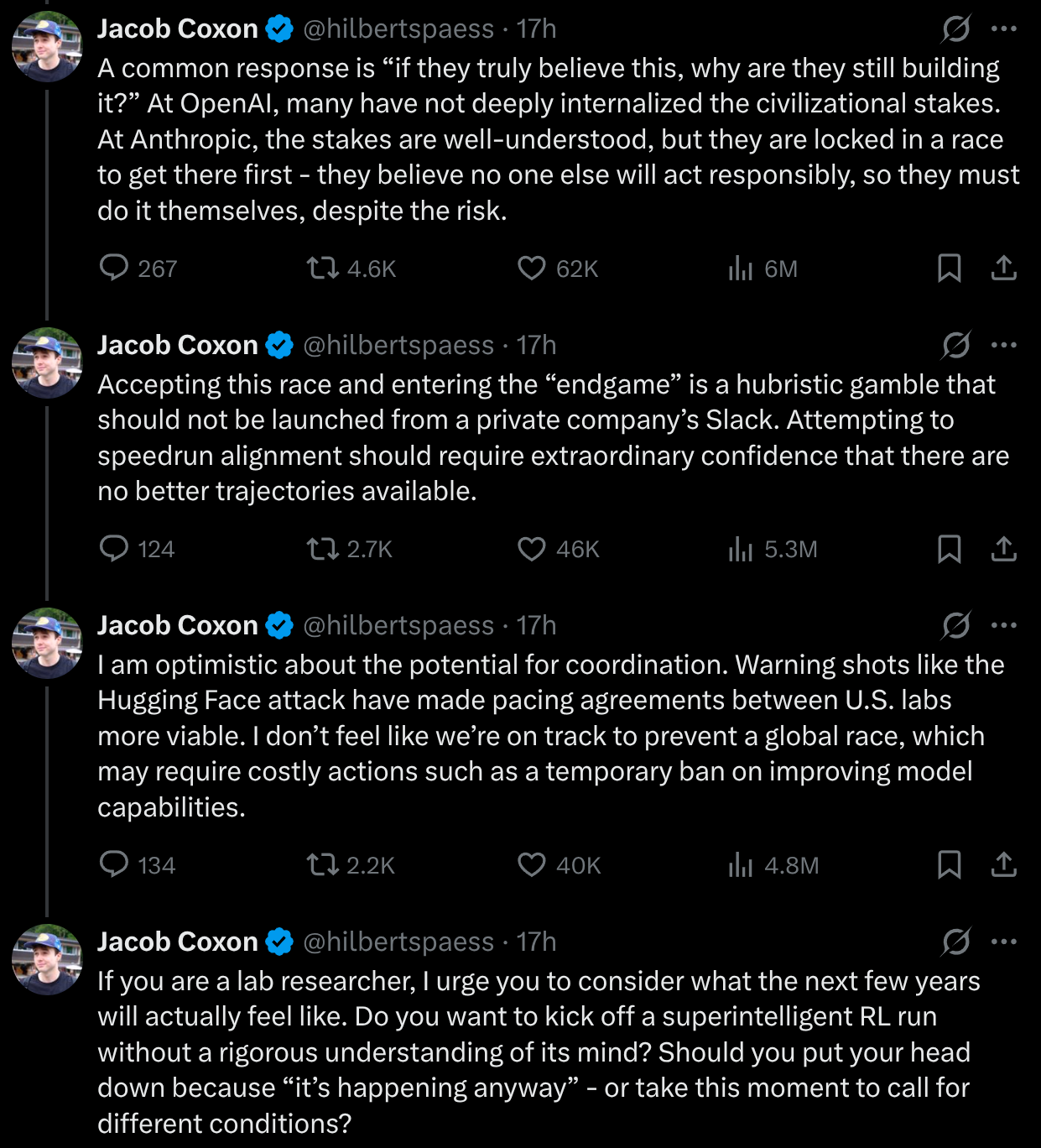Share the first tweet via share icon
1041x1148 pixels.
[1003, 268]
